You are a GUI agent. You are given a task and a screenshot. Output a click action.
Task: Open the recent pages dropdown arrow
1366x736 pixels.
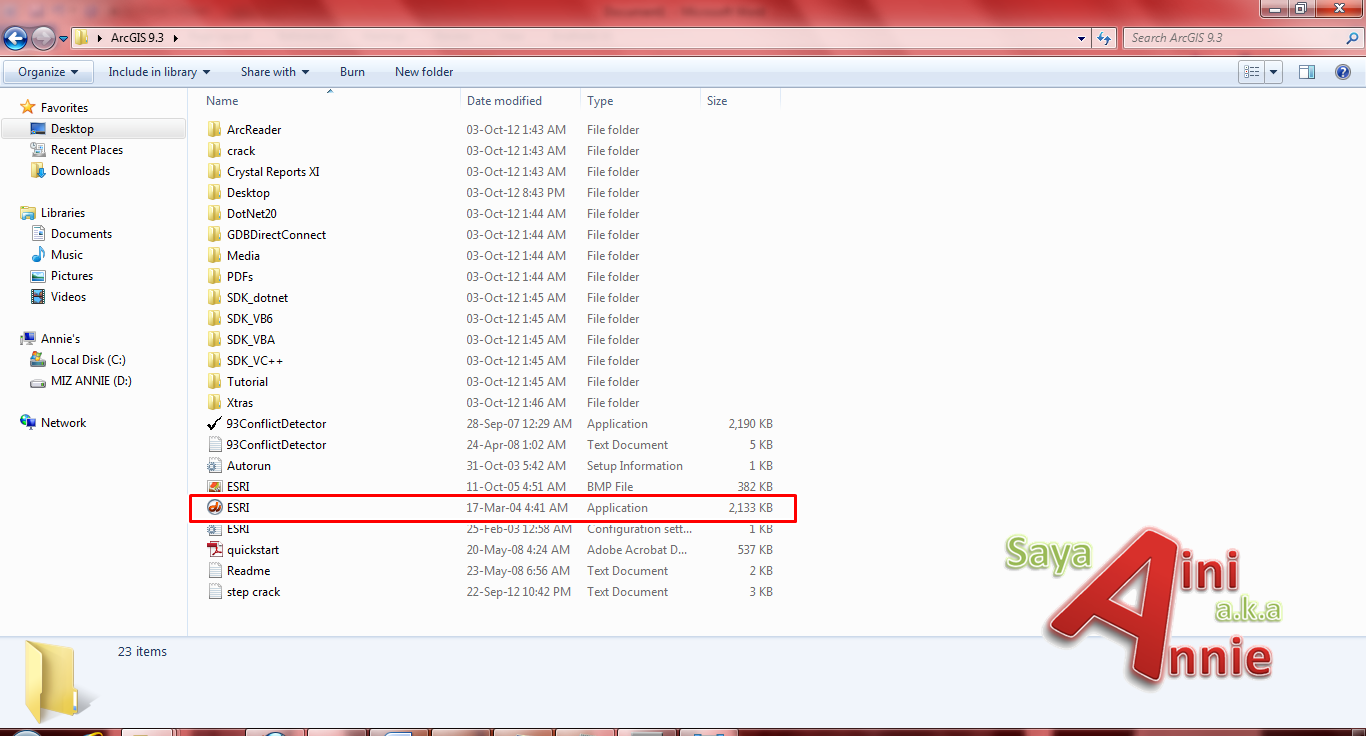(63, 39)
